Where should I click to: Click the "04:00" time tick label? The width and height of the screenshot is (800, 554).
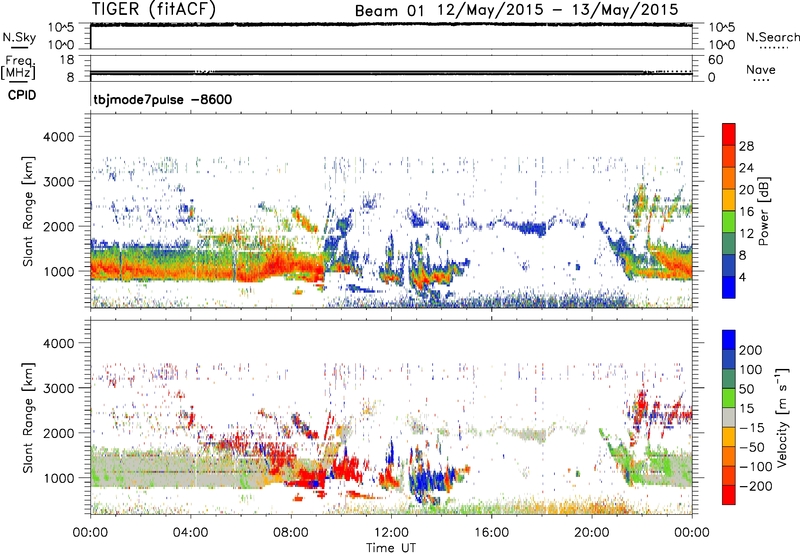[190, 533]
